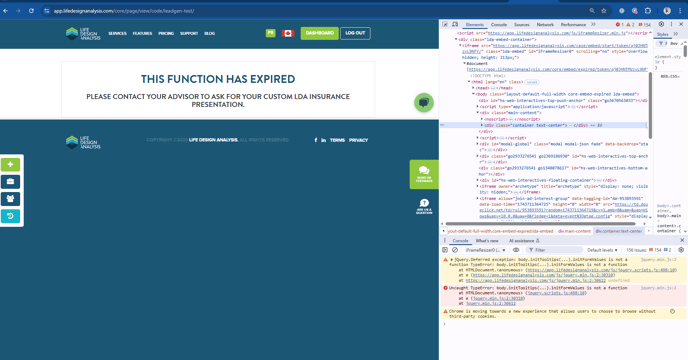Screen dimensions: 688x360
Task: Open the AI assistance drawer tab
Action: (524, 241)
